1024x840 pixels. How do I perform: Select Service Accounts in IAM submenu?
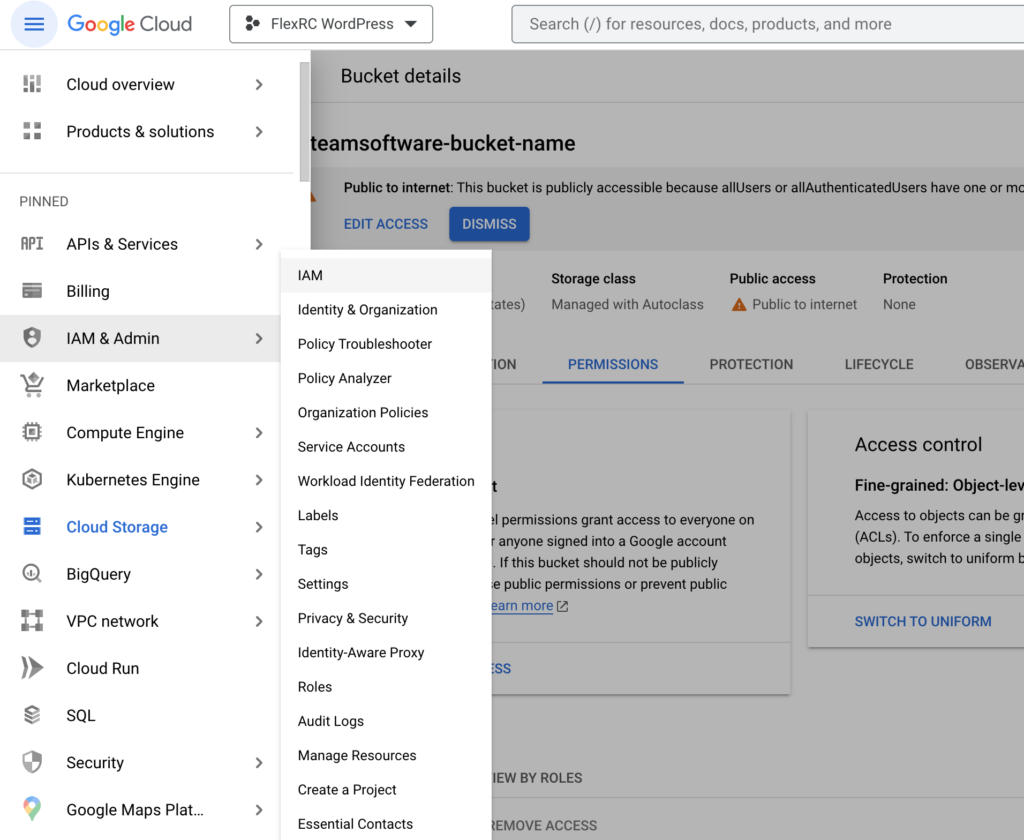tap(351, 447)
